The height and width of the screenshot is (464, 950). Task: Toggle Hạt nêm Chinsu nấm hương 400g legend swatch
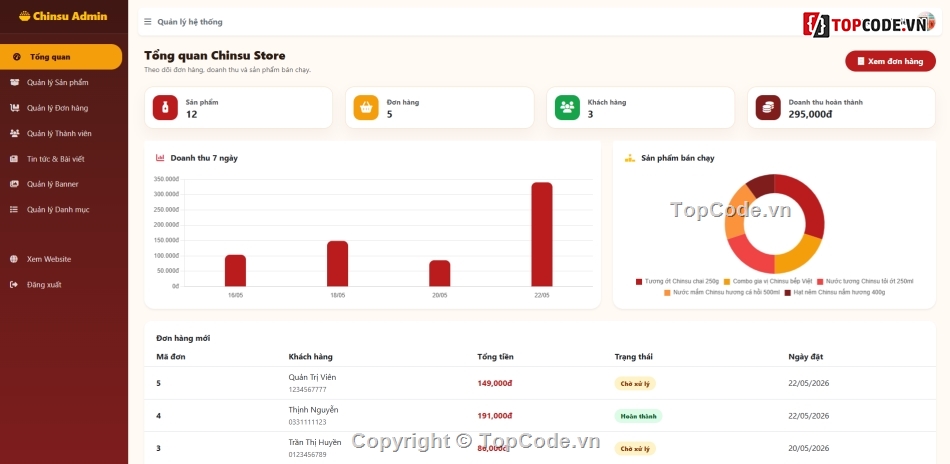(x=788, y=293)
